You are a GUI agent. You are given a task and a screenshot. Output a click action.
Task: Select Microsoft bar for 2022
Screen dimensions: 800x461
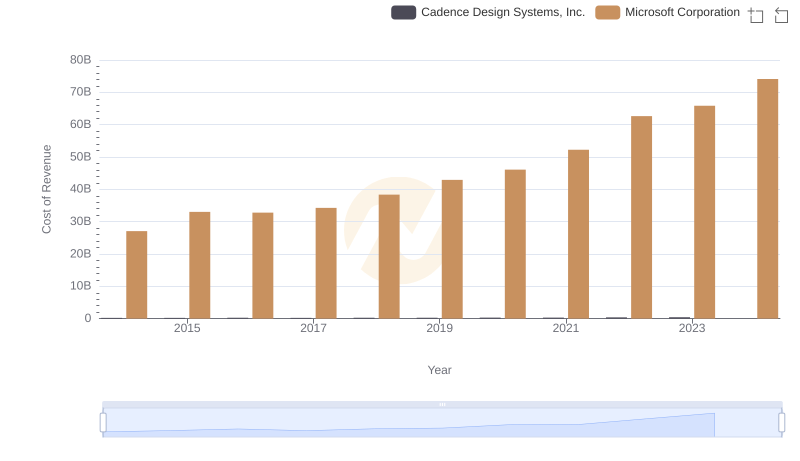[641, 217]
